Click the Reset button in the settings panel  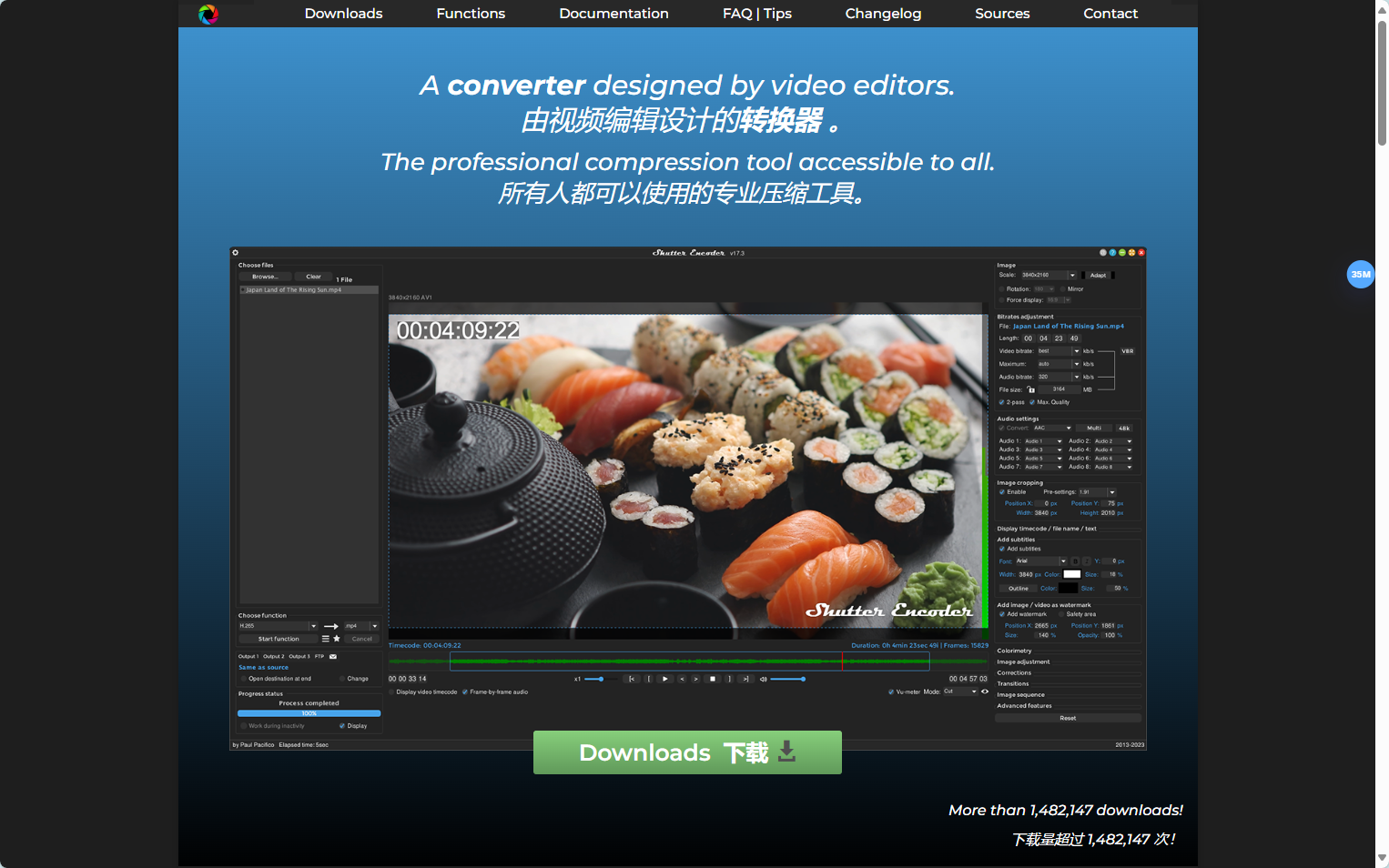[x=1068, y=718]
